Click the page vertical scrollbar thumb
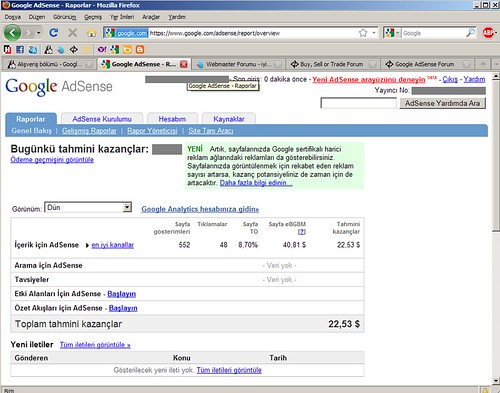 (496, 156)
